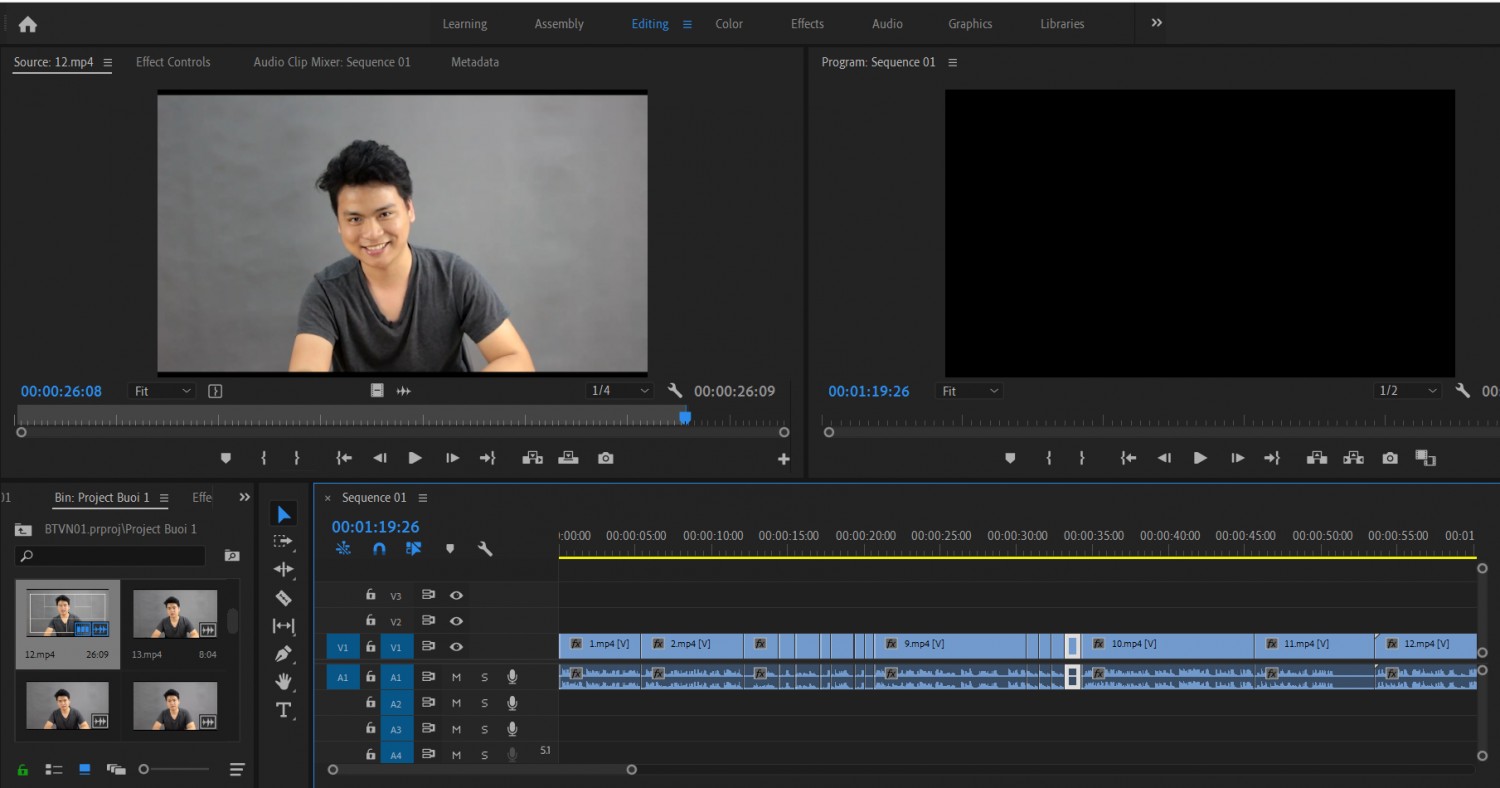This screenshot has width=1500, height=788.
Task: Click Insert button in Source monitor
Action: (x=533, y=458)
